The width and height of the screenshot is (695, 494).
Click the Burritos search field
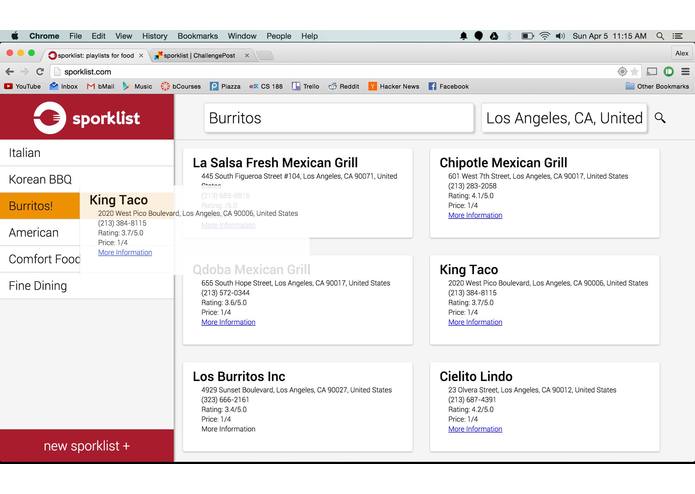(x=339, y=118)
